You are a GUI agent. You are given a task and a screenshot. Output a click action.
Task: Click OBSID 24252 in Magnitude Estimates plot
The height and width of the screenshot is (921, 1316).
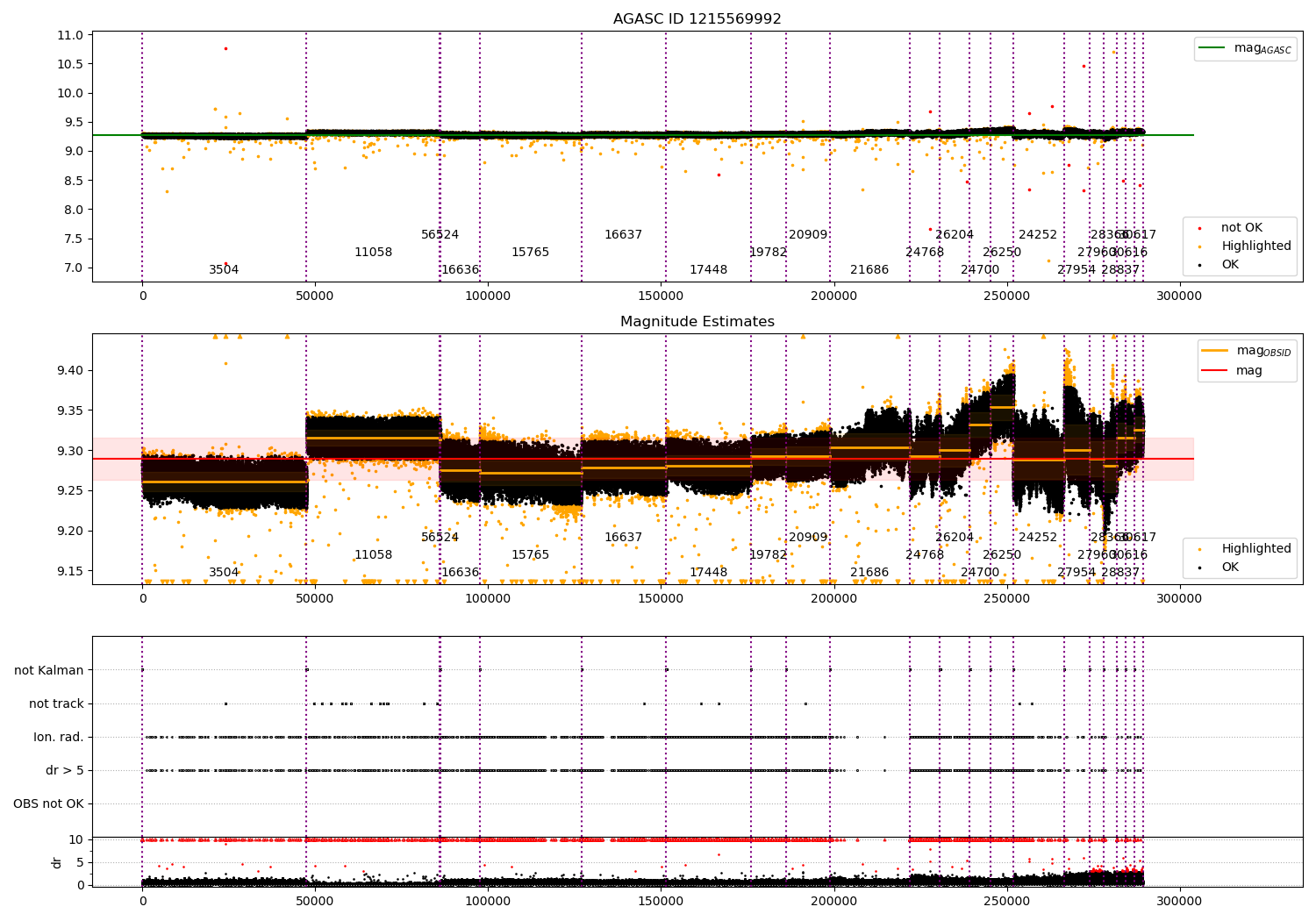click(1038, 538)
